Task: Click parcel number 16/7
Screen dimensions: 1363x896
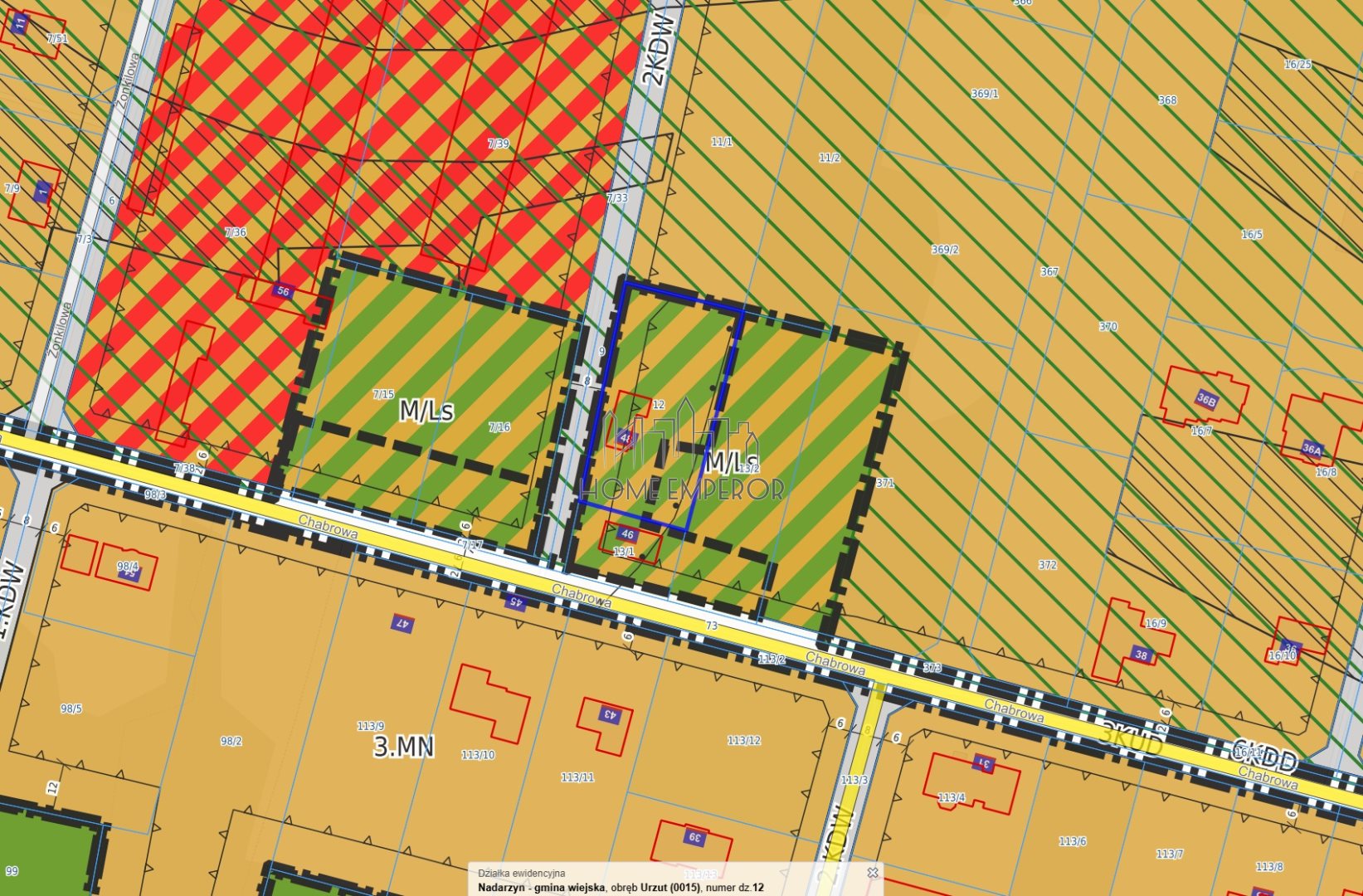Action: (1201, 431)
